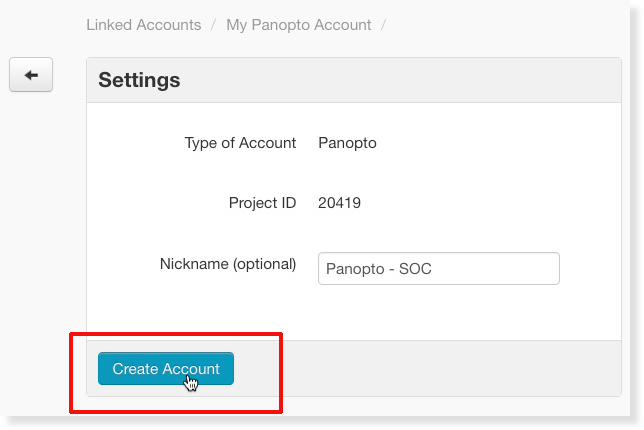The image size is (644, 430).
Task: Click the slash separator after Linked Accounts
Action: coord(214,25)
